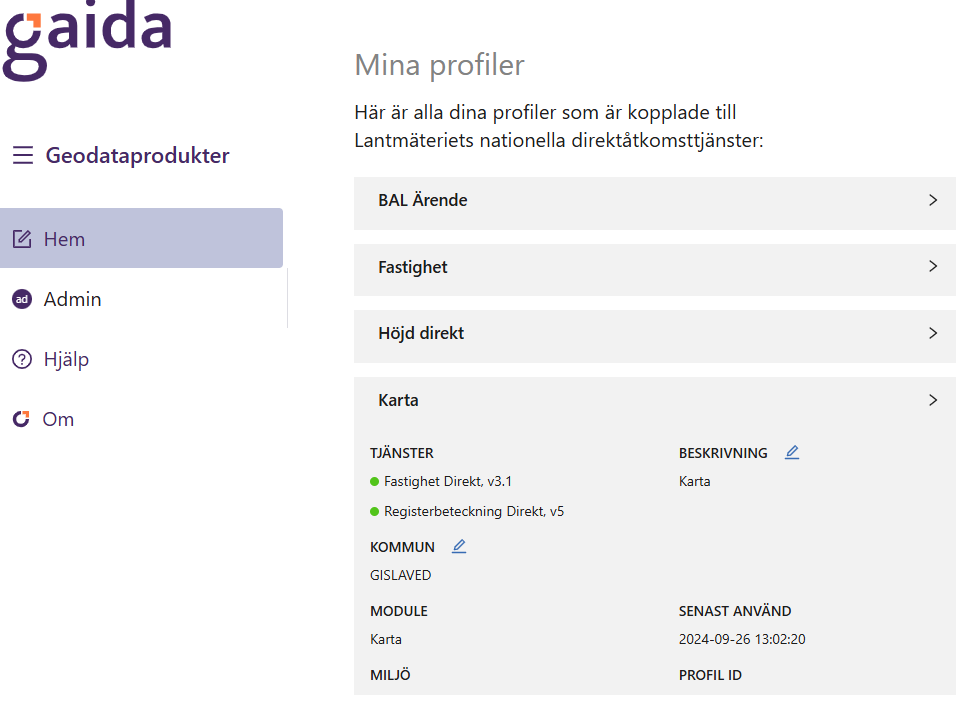
Task: Expand the BAL Ärende profile chevron
Action: tap(933, 200)
